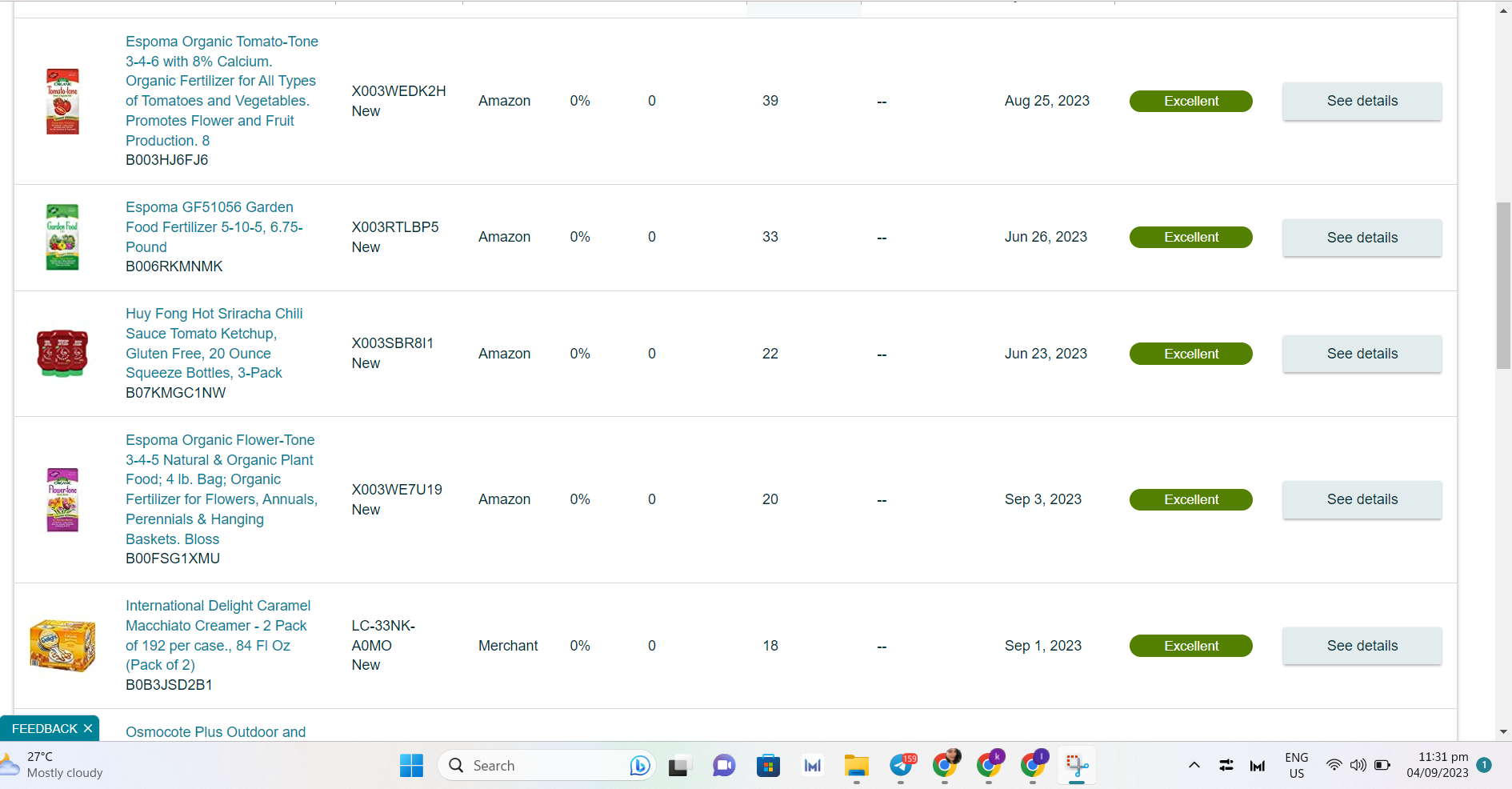Click the date Aug 25, 2023
The image size is (1512, 789).
[1047, 101]
